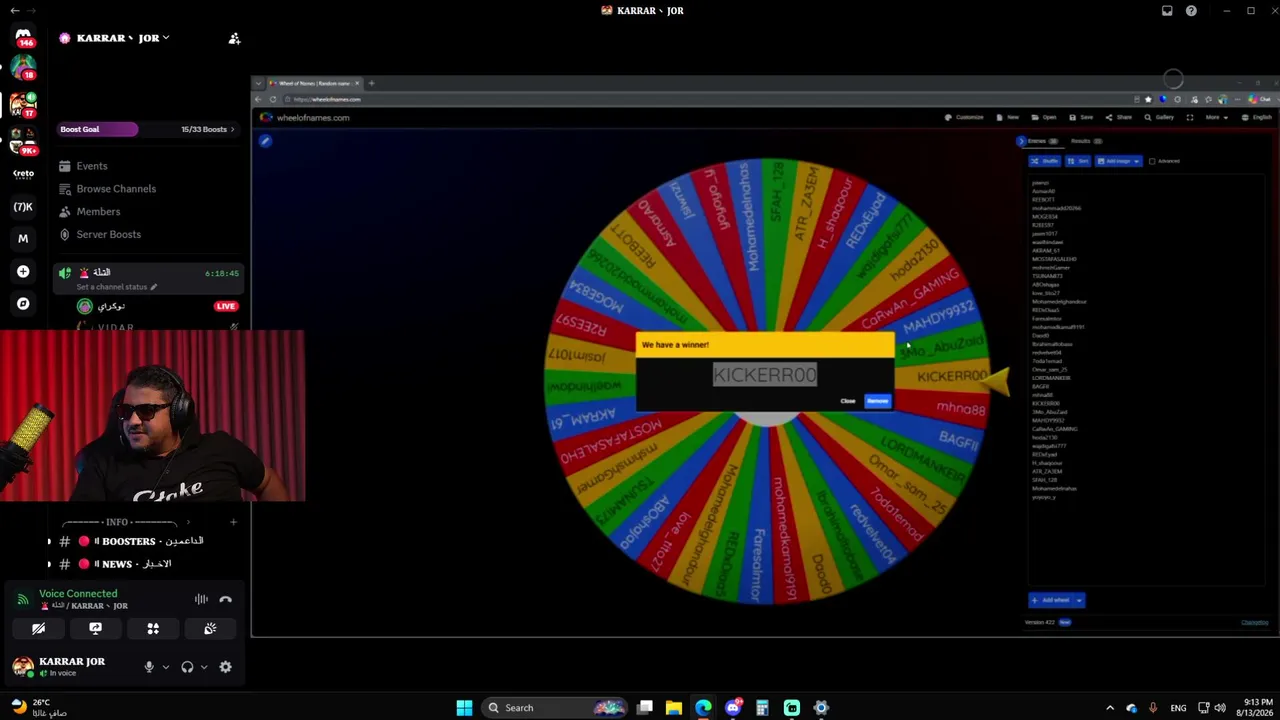The image size is (1280, 720).
Task: Open Microsoft Edge from the taskbar
Action: point(703,708)
